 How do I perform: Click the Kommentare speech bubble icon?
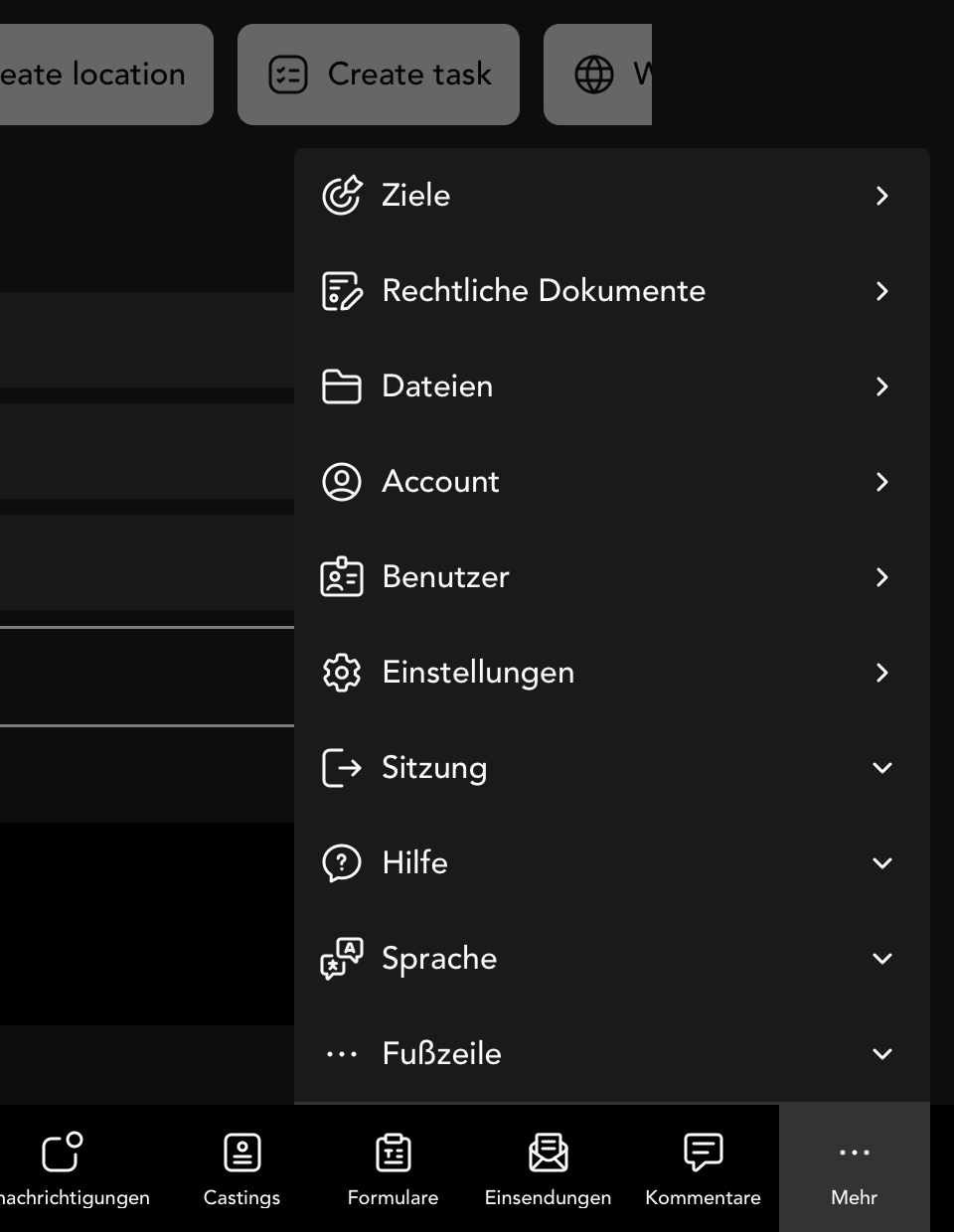704,1153
